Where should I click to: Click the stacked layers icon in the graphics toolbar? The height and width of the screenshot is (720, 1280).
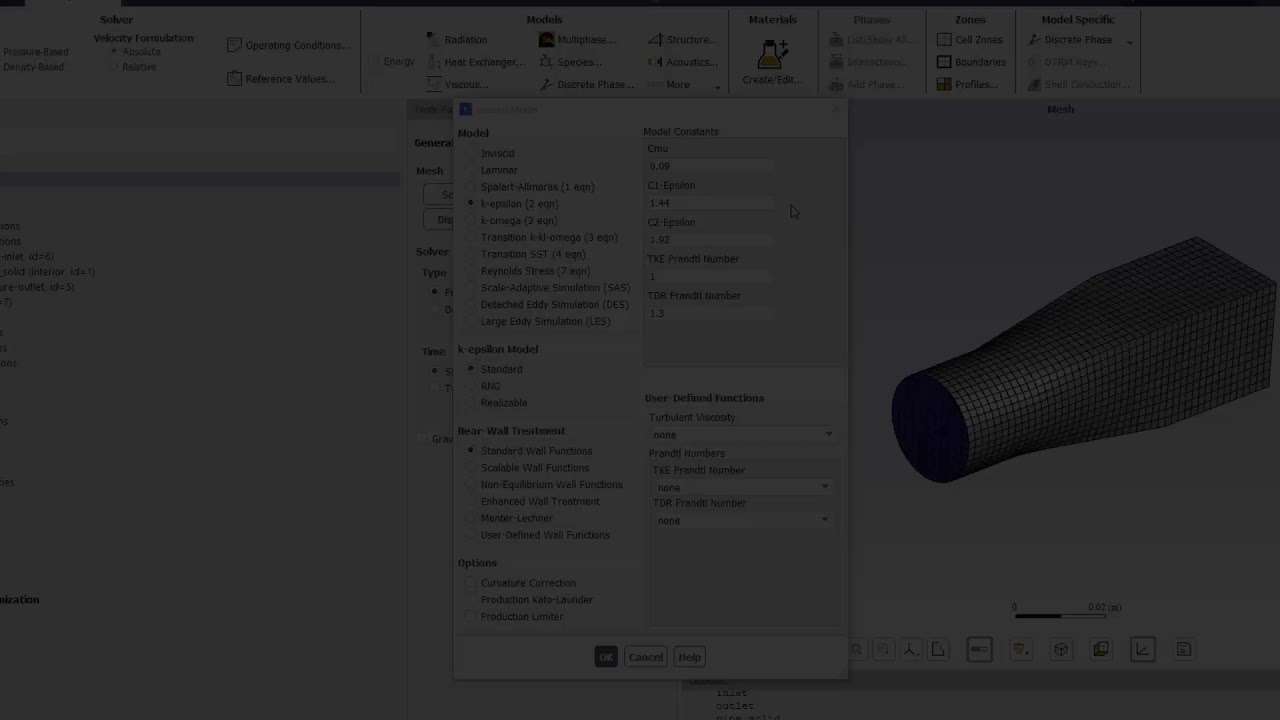tap(1101, 650)
